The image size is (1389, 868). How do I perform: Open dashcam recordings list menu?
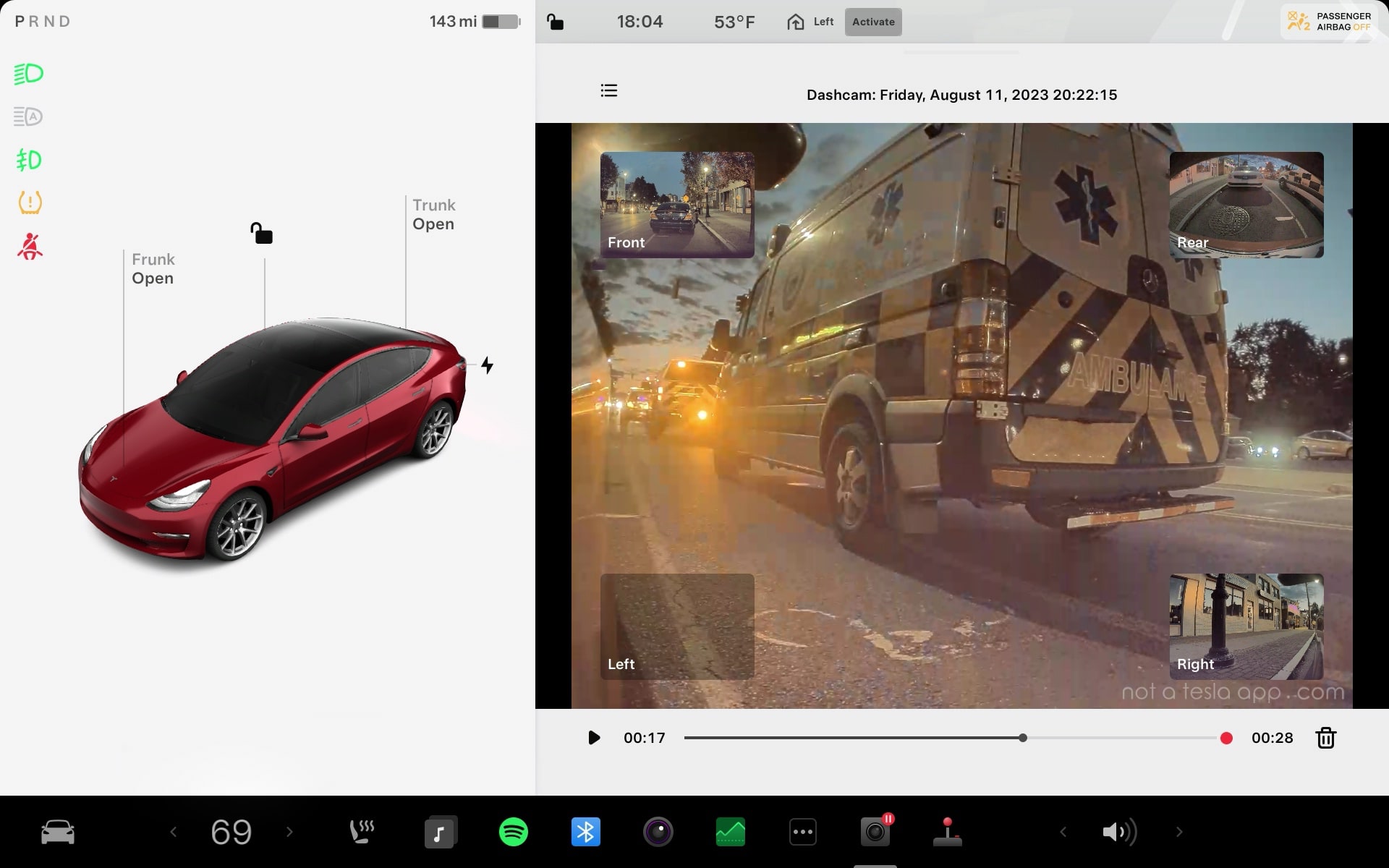click(x=608, y=91)
